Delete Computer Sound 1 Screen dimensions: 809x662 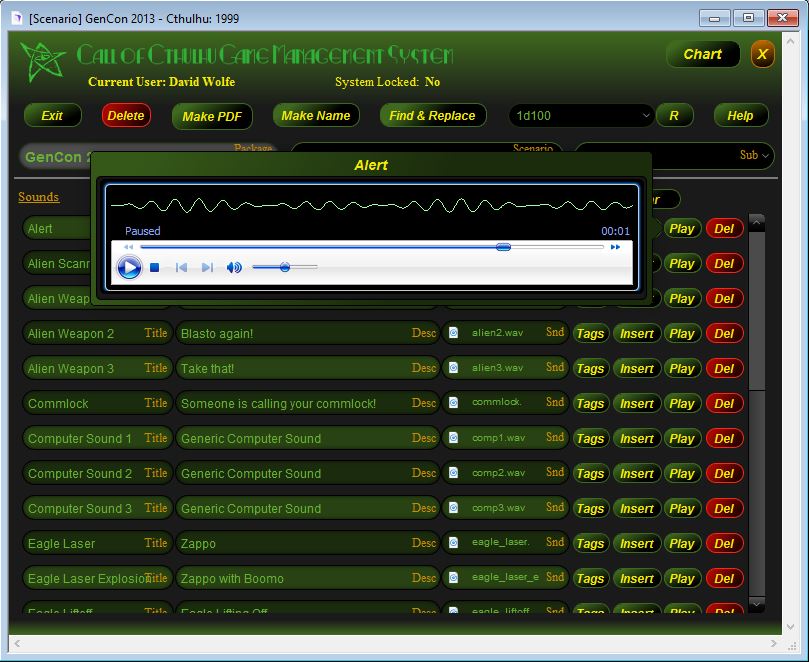tap(724, 439)
